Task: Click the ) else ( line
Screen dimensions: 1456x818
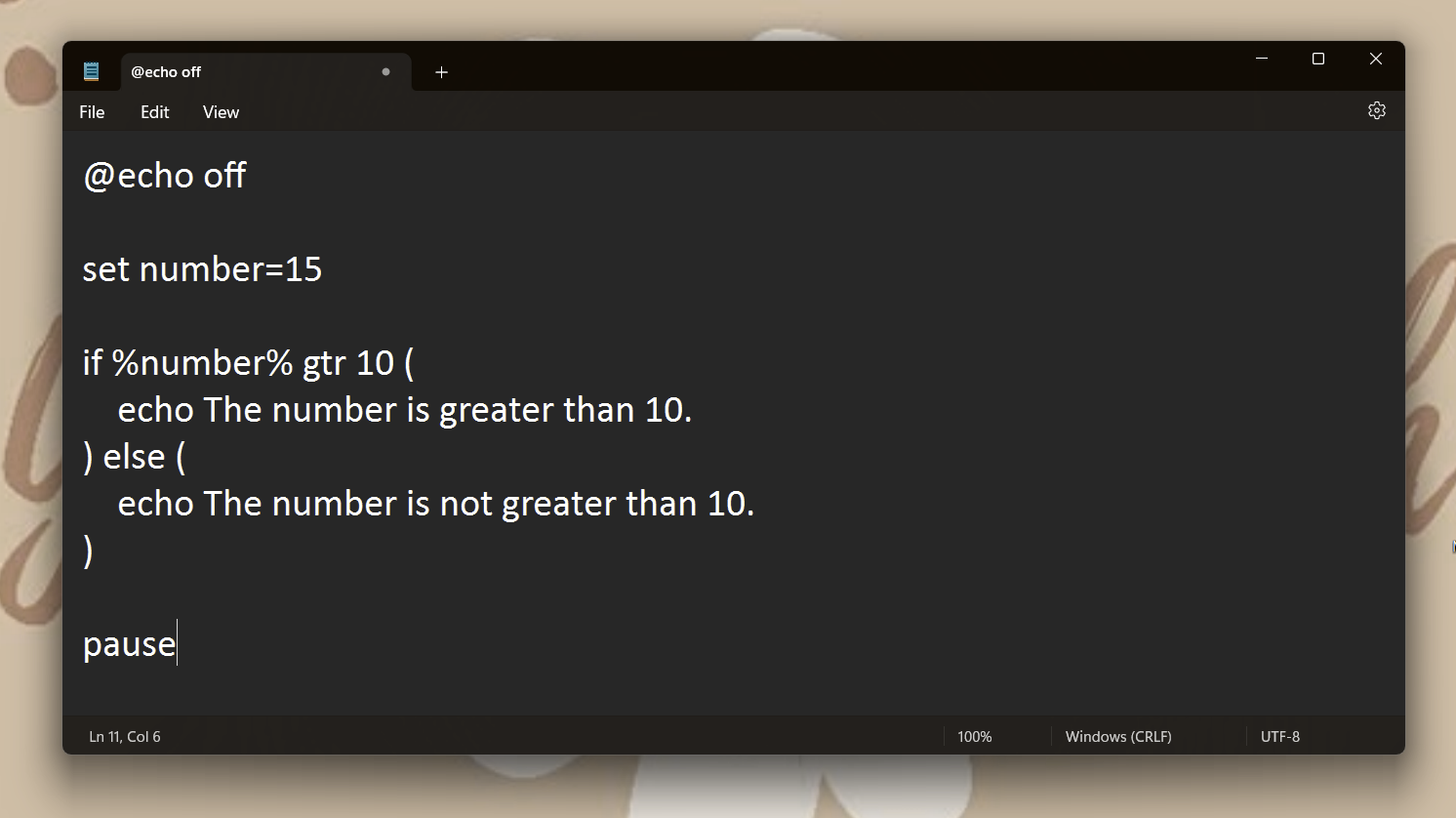Action: [134, 456]
